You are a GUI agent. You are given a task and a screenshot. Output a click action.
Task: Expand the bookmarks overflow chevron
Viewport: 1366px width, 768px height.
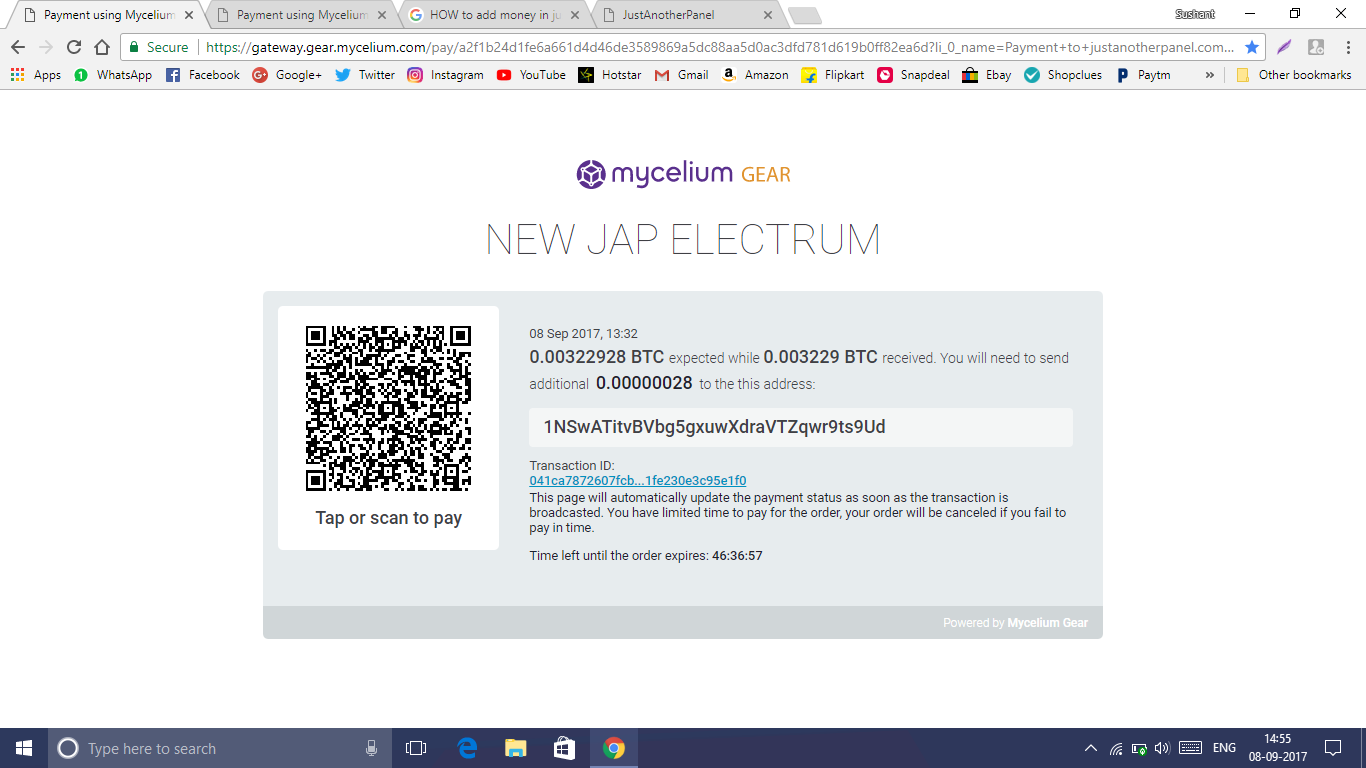pyautogui.click(x=1210, y=75)
